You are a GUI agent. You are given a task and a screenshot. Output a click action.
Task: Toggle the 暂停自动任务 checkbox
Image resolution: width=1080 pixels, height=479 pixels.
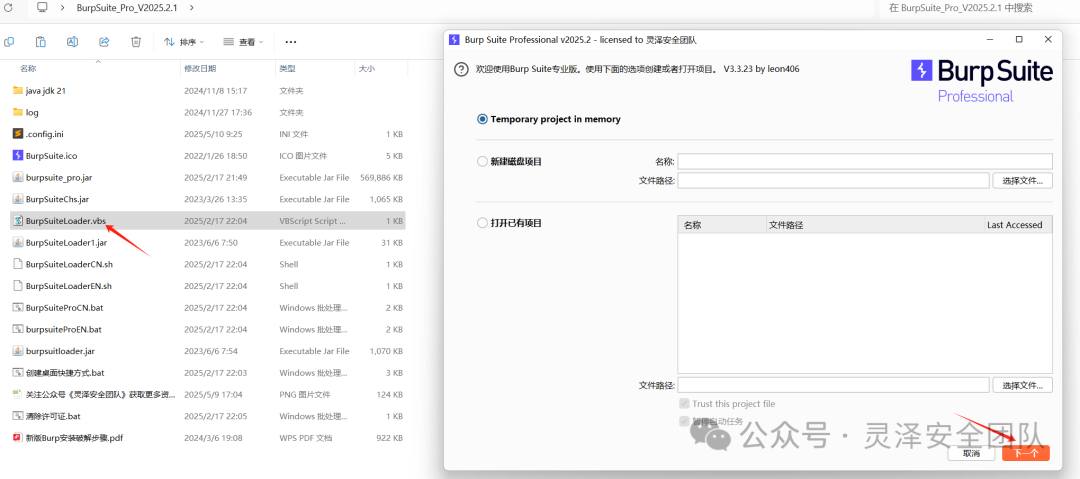[684, 421]
